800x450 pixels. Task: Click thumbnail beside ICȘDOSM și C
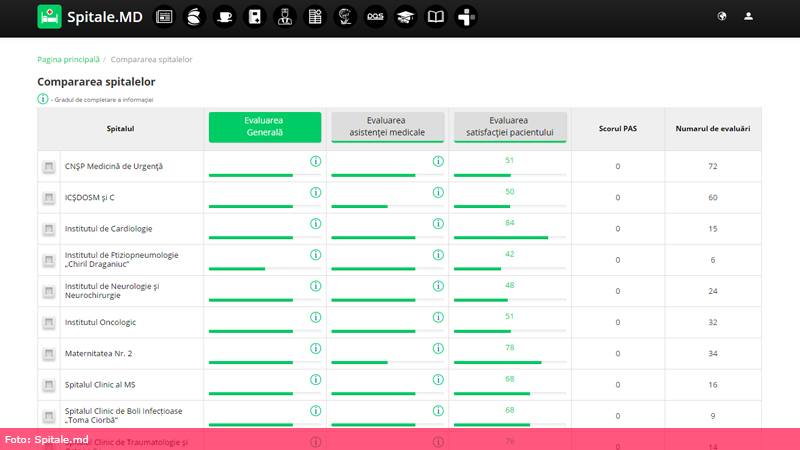(x=48, y=198)
